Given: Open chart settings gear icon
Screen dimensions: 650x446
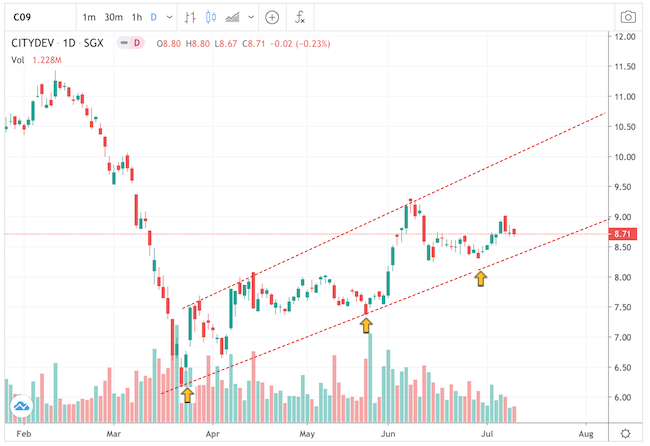Looking at the screenshot, I should click(x=626, y=434).
